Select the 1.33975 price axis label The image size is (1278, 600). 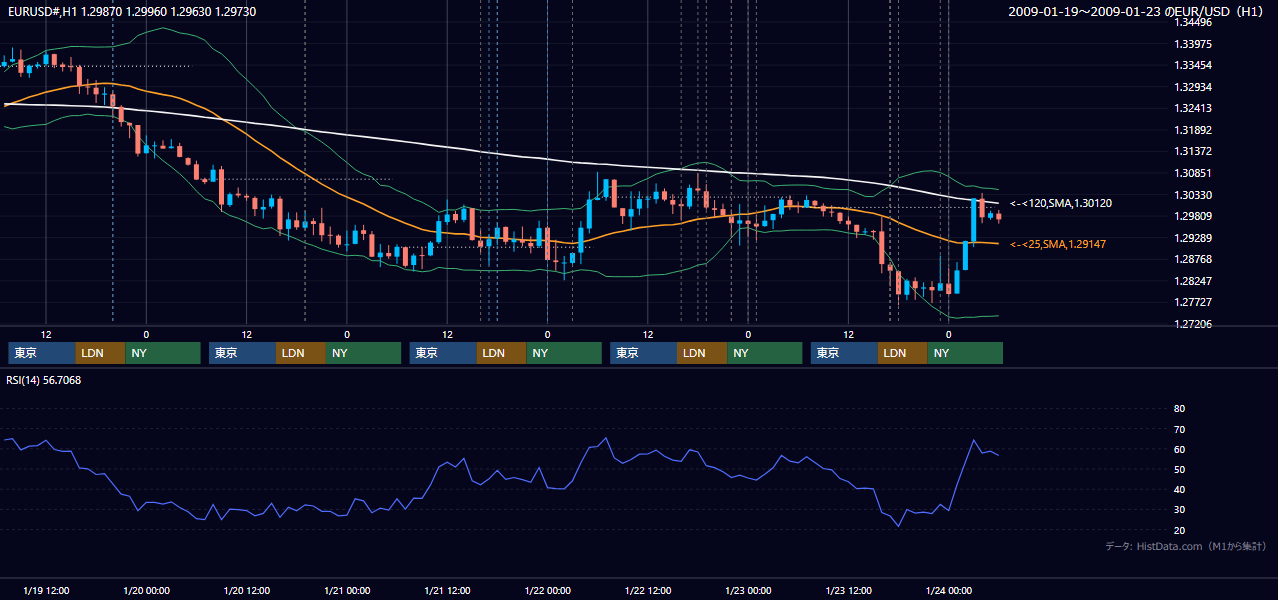pos(1193,44)
